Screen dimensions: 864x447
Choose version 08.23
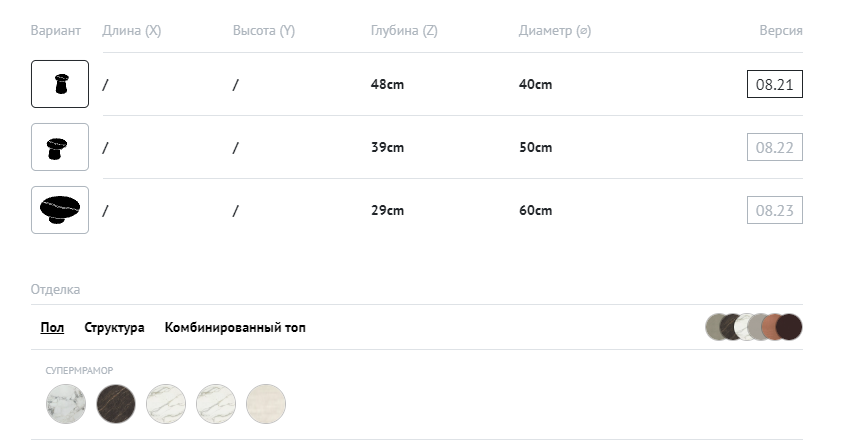[x=774, y=211]
